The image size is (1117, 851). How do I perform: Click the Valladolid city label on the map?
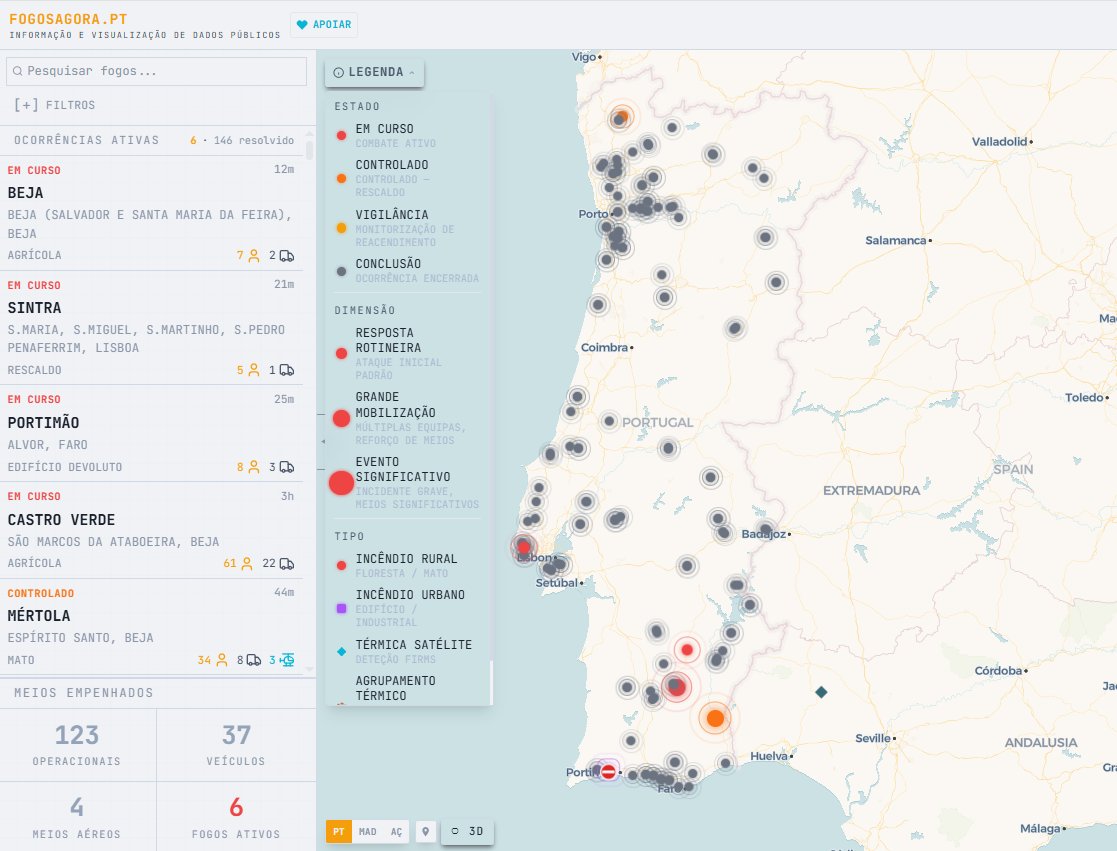(999, 142)
